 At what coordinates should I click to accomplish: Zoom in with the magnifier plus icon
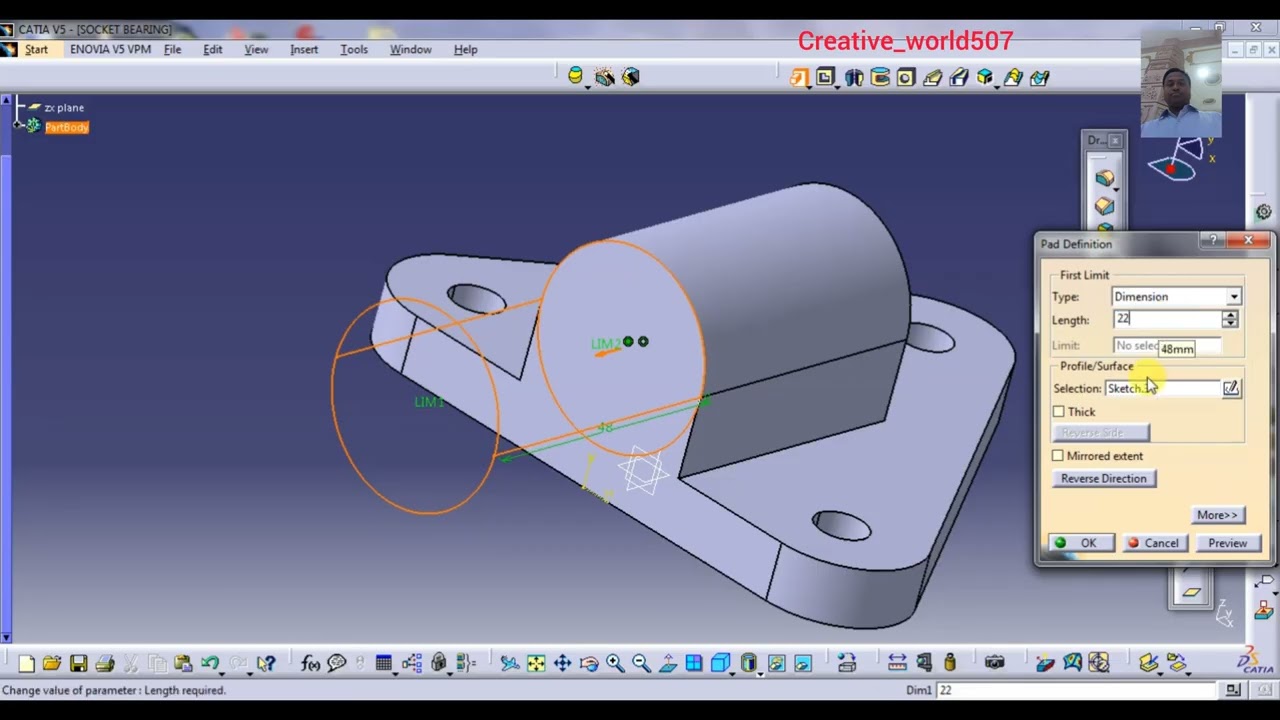[614, 663]
